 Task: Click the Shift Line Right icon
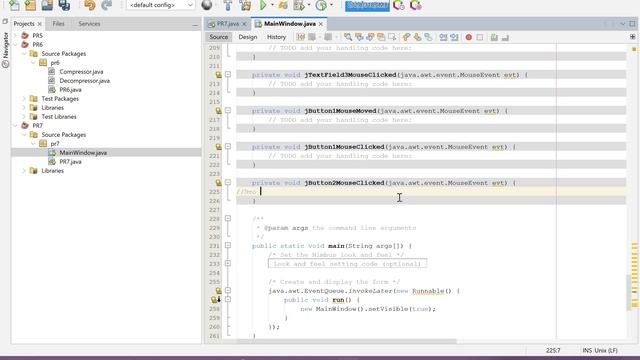(454, 37)
